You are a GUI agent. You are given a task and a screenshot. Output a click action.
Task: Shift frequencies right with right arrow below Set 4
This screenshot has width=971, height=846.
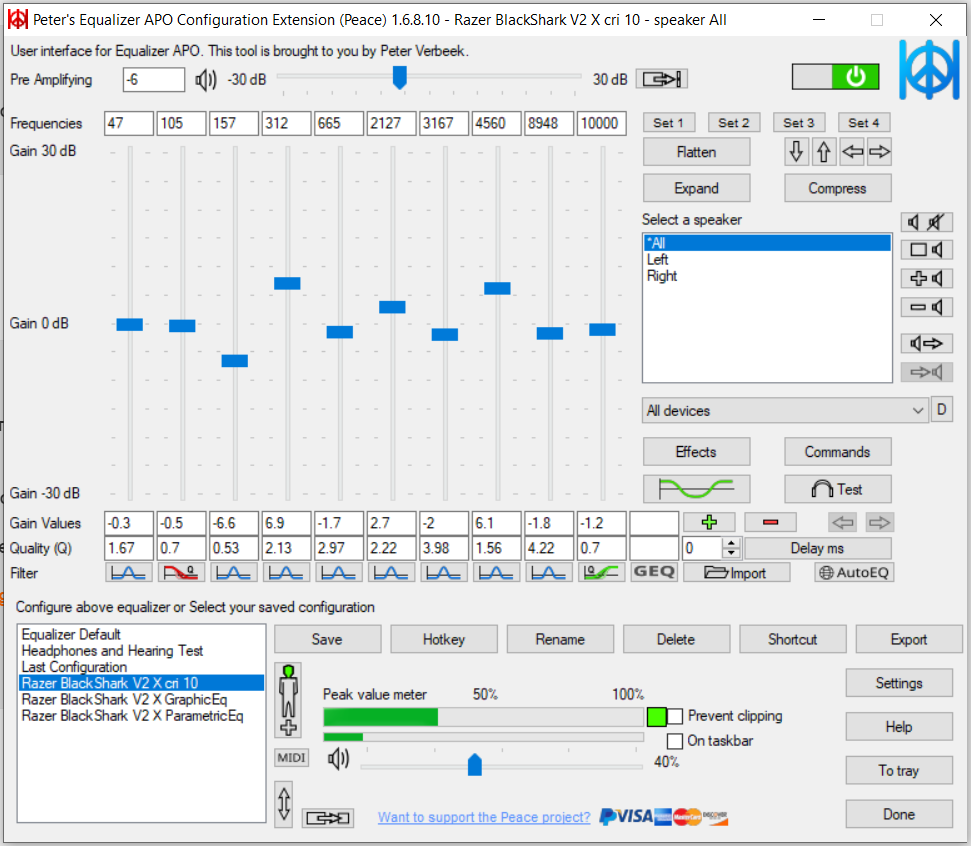point(879,152)
